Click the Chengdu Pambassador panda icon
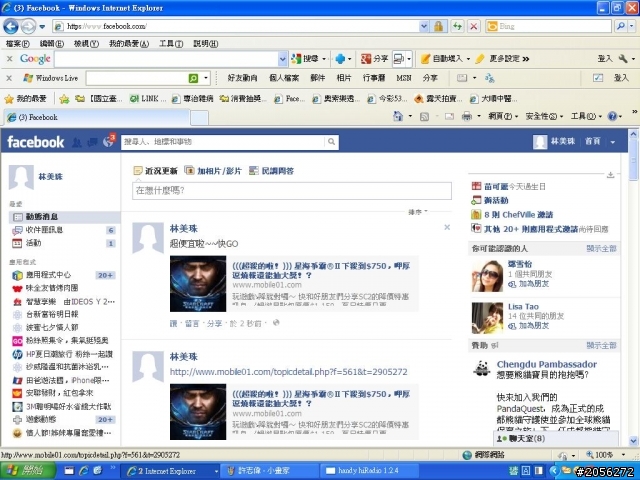This screenshot has height=480, width=640. [482, 369]
